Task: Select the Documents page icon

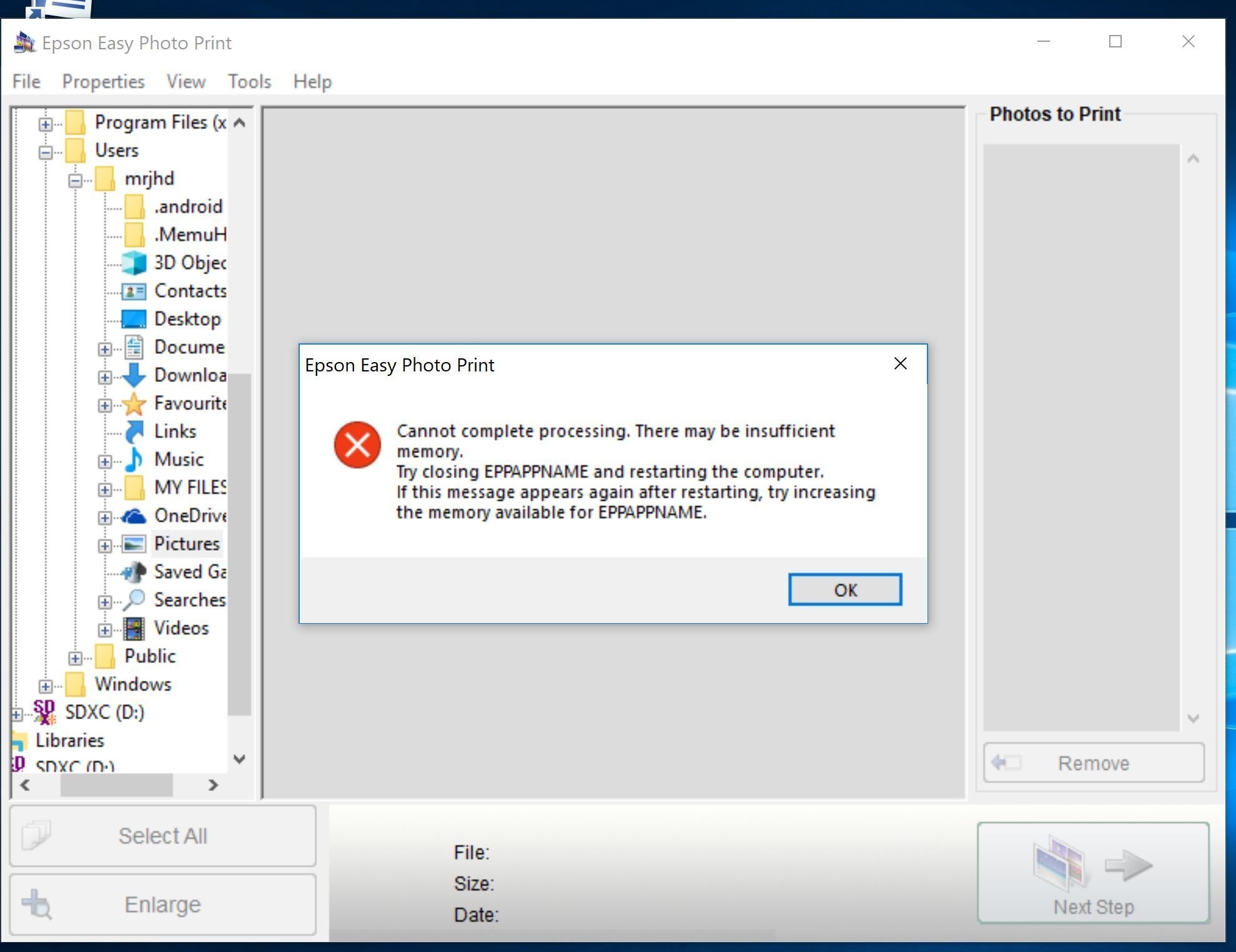Action: coord(134,347)
